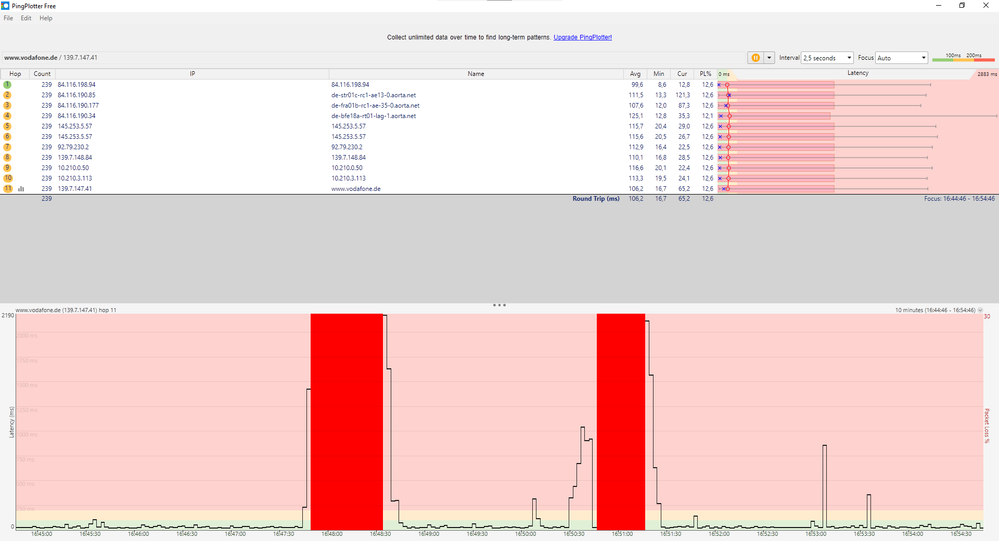Screen dimensions: 999x541
Task: Click the Min column header
Action: tap(659, 74)
